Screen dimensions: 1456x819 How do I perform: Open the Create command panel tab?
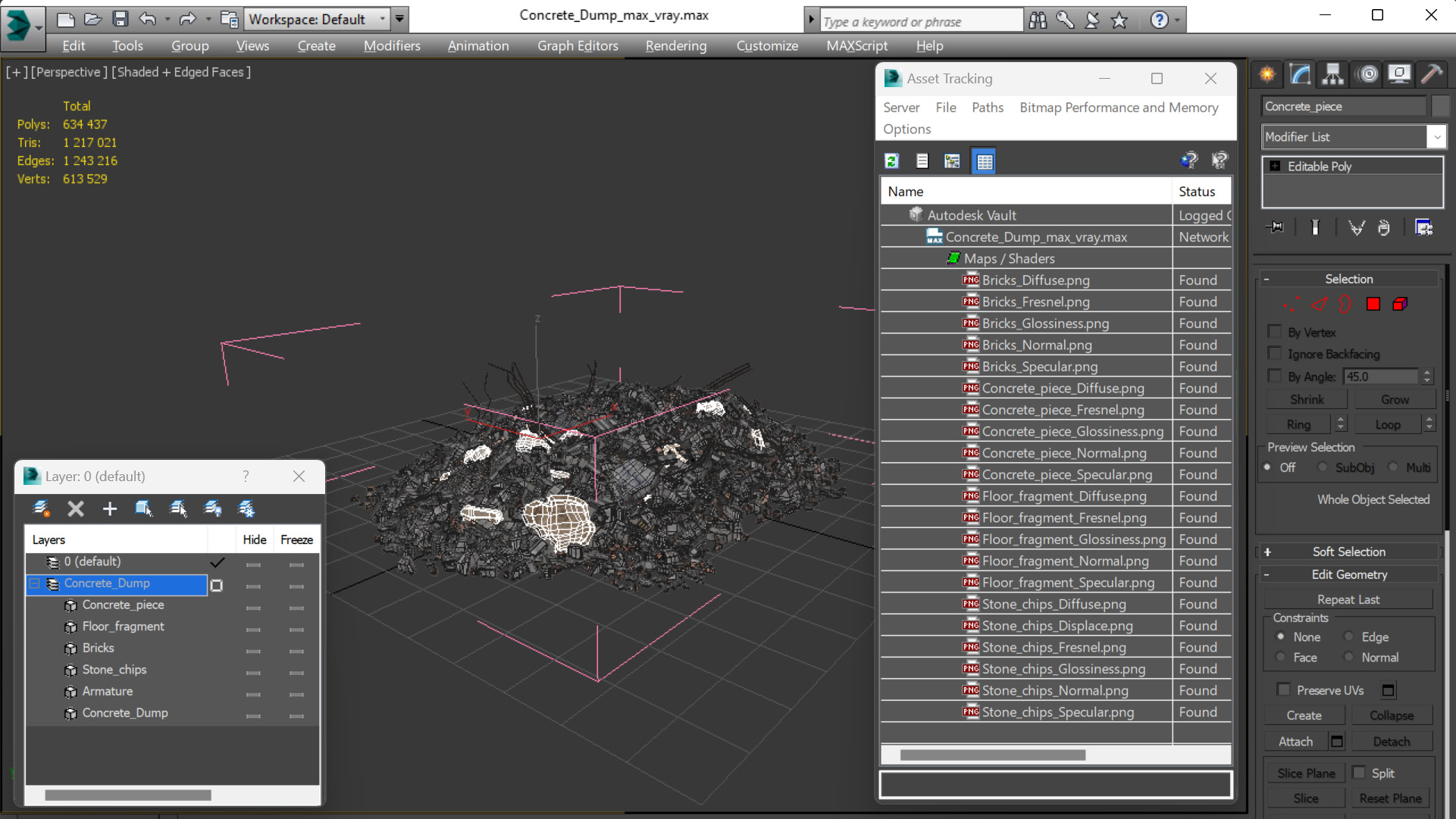1267,73
